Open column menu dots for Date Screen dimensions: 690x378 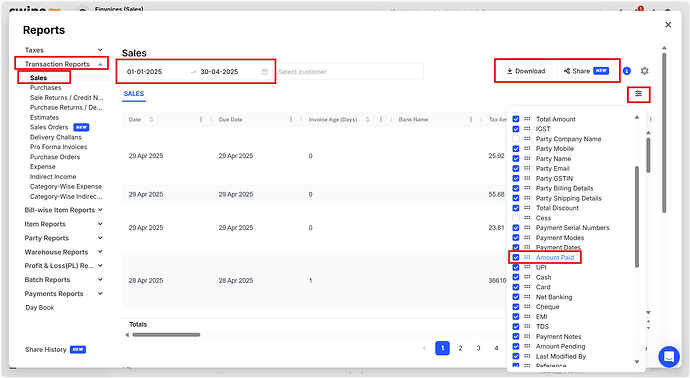[201, 120]
